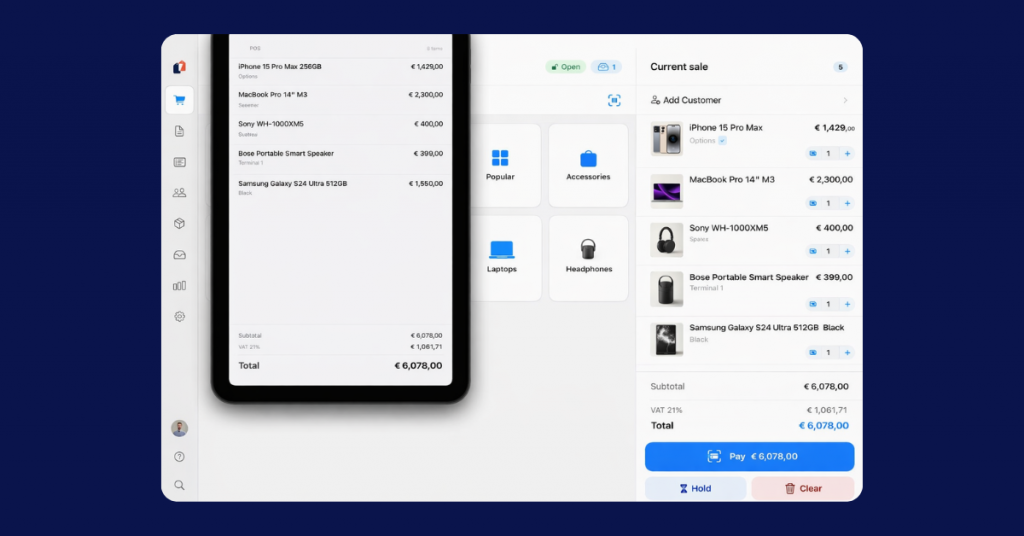Select the Headphones category tile

pos(588,256)
